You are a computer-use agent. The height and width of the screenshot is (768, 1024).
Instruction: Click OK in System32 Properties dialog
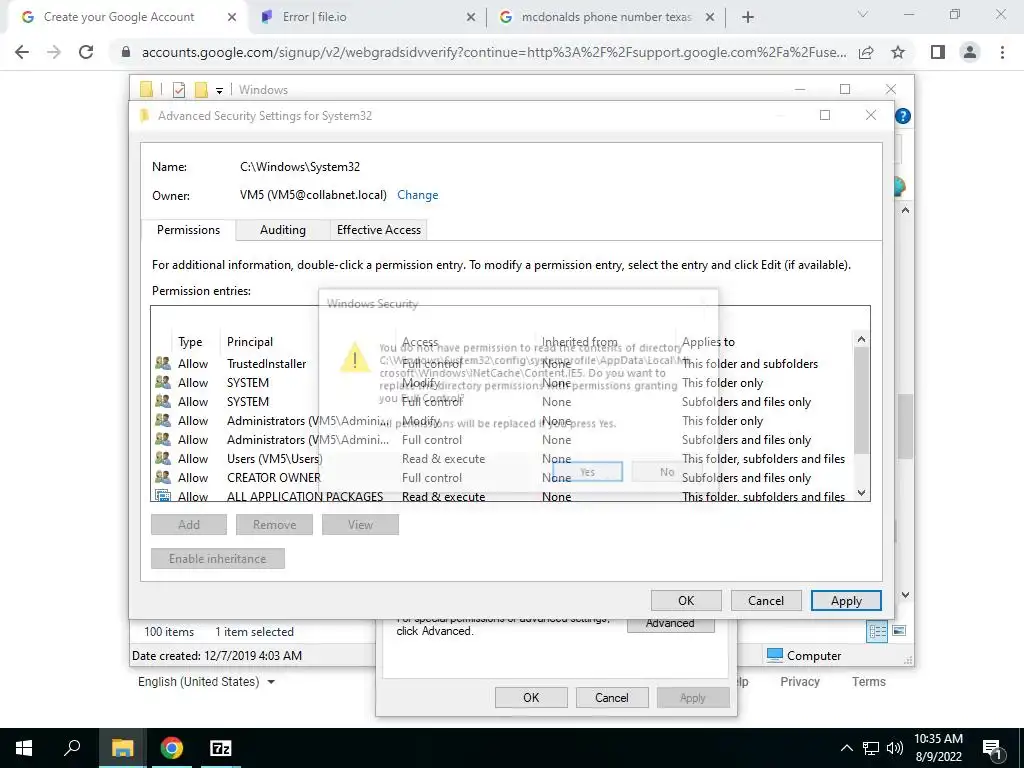[531, 697]
